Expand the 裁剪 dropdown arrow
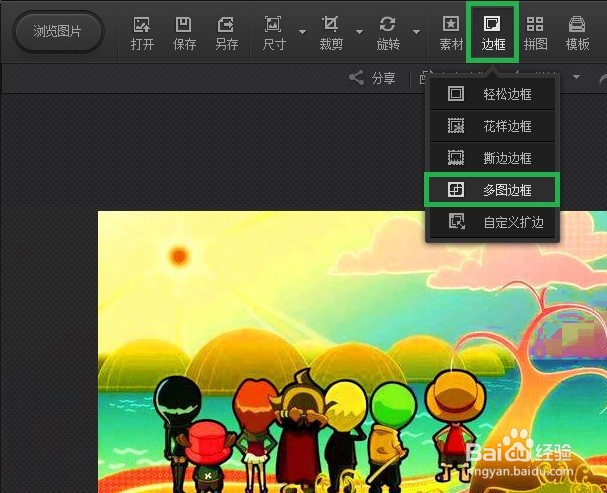Screen dimensions: 607x493 click(360, 32)
